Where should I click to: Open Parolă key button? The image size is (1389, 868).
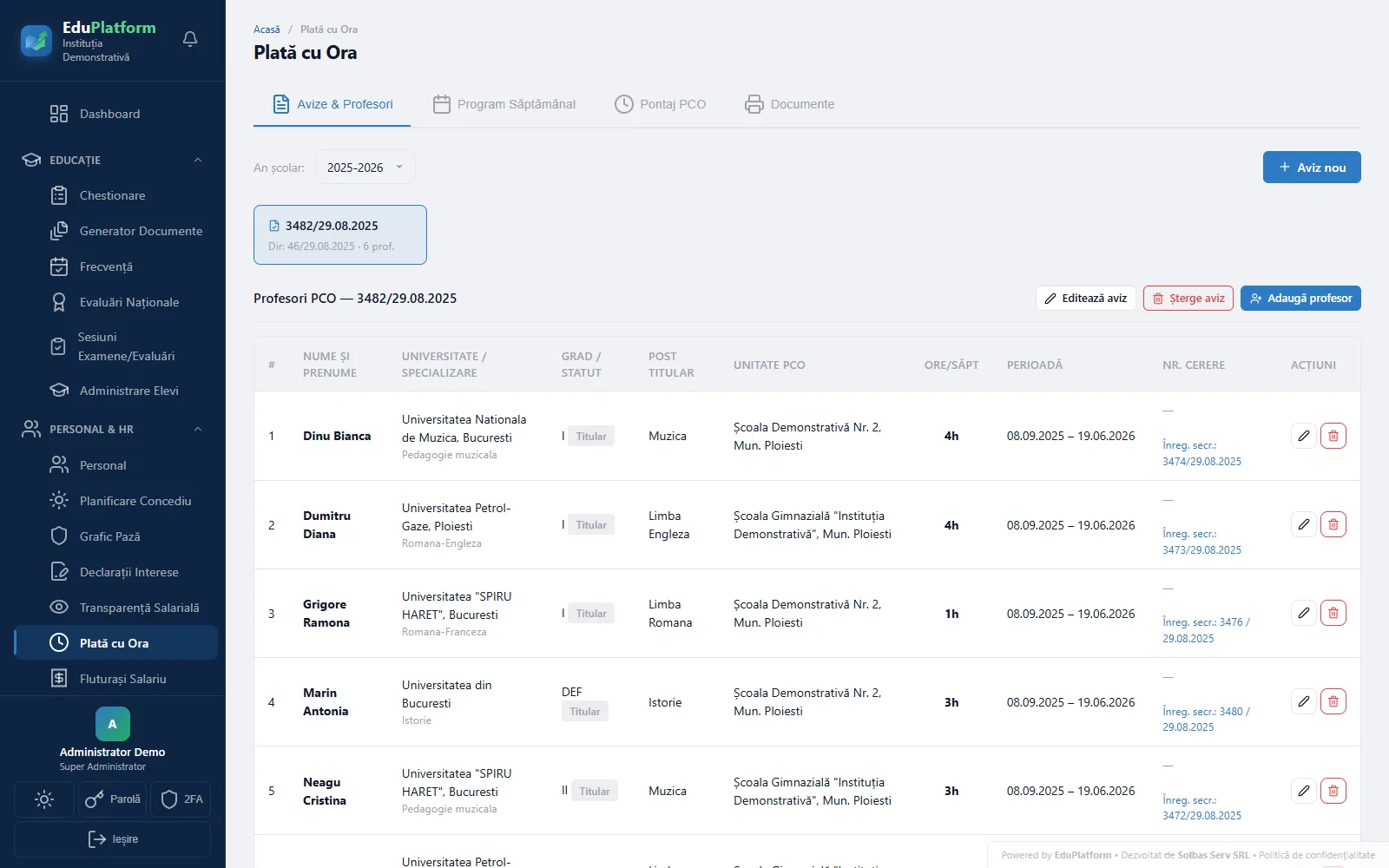click(x=113, y=799)
